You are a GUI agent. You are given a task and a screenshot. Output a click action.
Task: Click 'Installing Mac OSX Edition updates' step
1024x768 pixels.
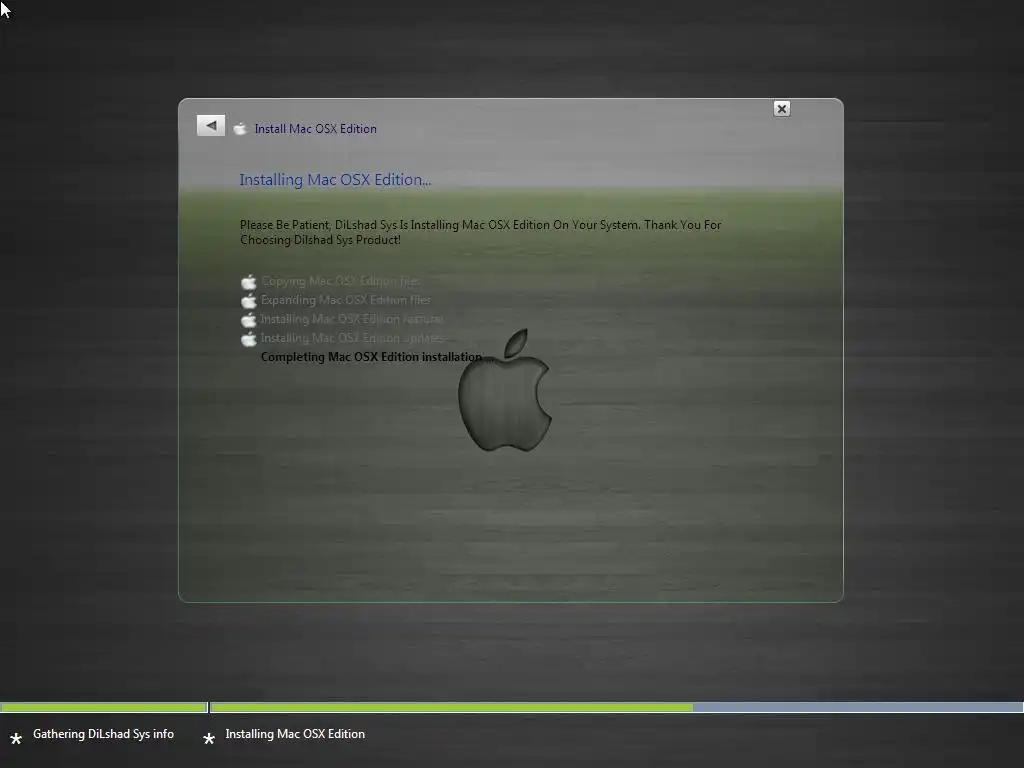(x=351, y=338)
